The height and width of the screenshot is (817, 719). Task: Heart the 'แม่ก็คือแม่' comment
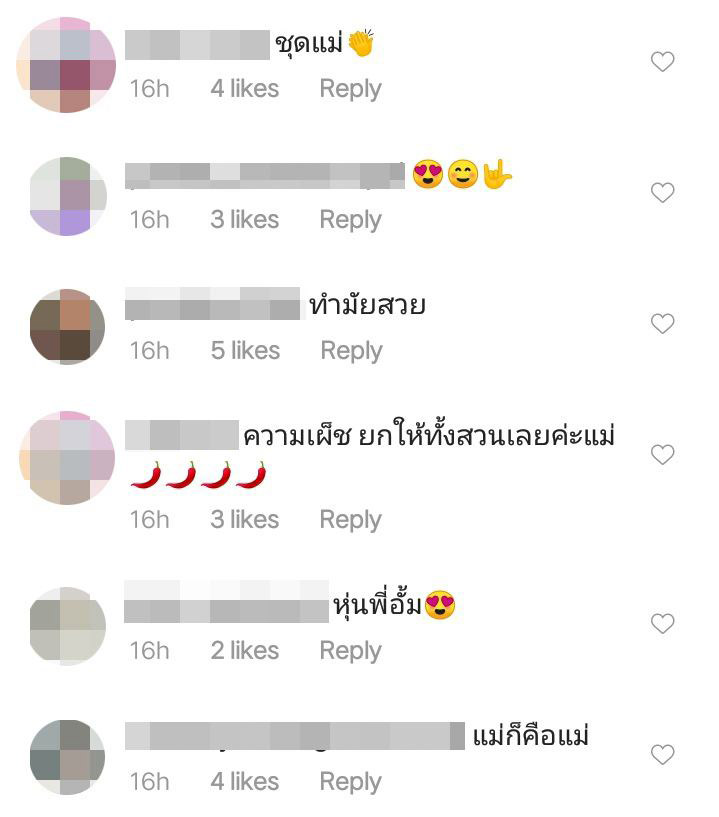662,754
